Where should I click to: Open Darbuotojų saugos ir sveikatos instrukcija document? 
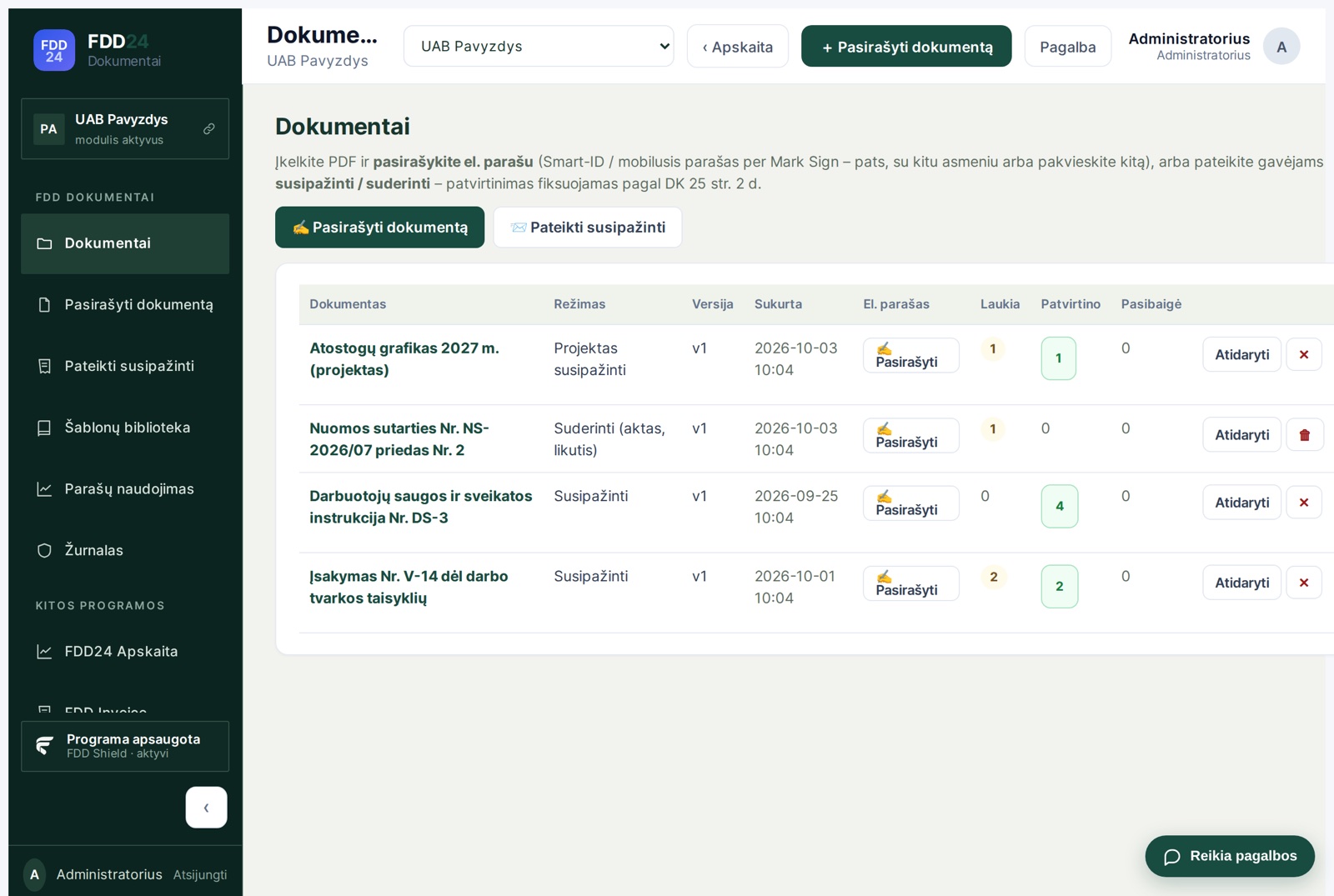[421, 507]
